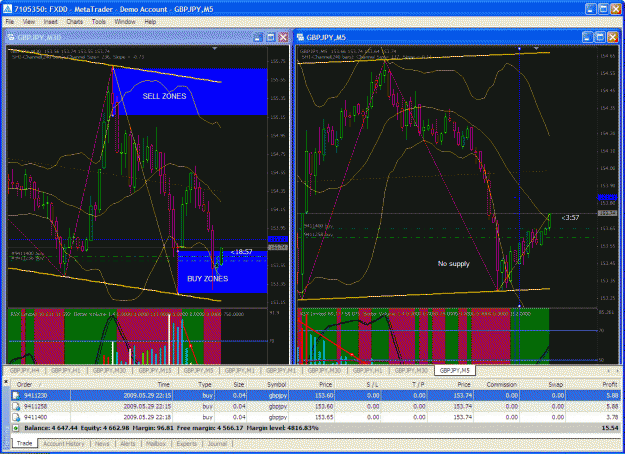625x454 pixels.
Task: Open the Charts menu
Action: pos(75,22)
